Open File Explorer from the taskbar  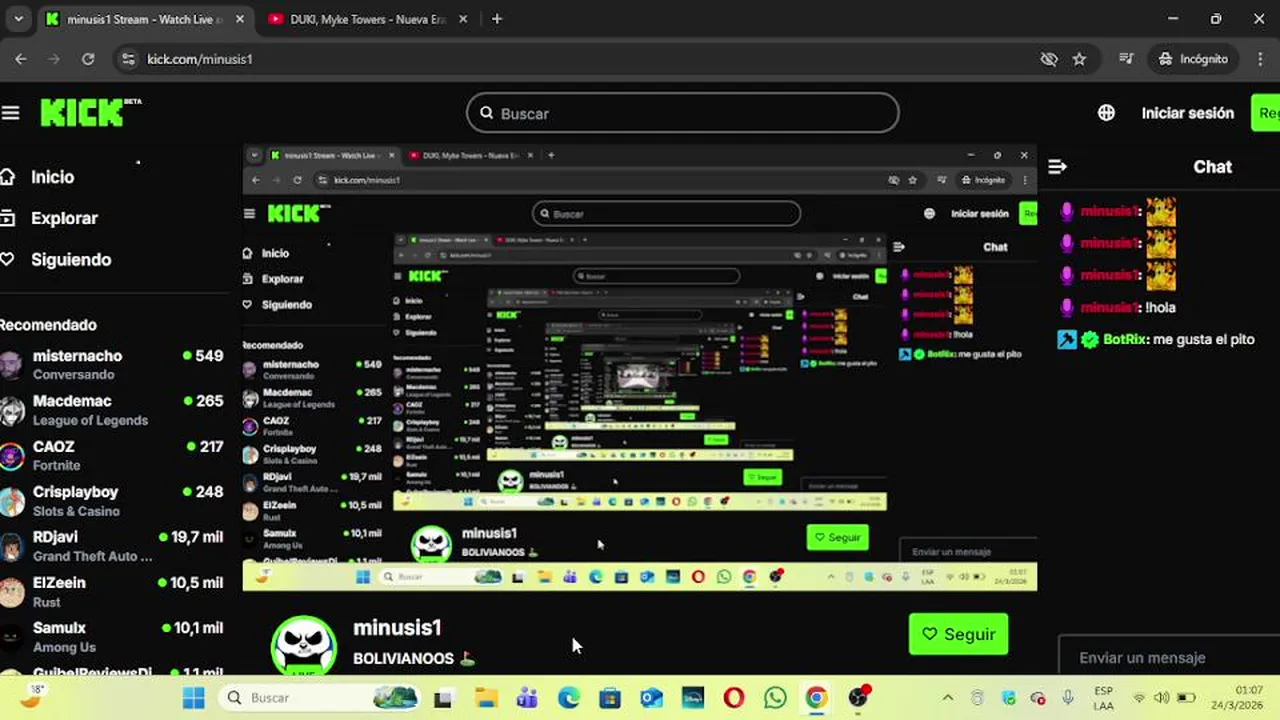pyautogui.click(x=486, y=698)
